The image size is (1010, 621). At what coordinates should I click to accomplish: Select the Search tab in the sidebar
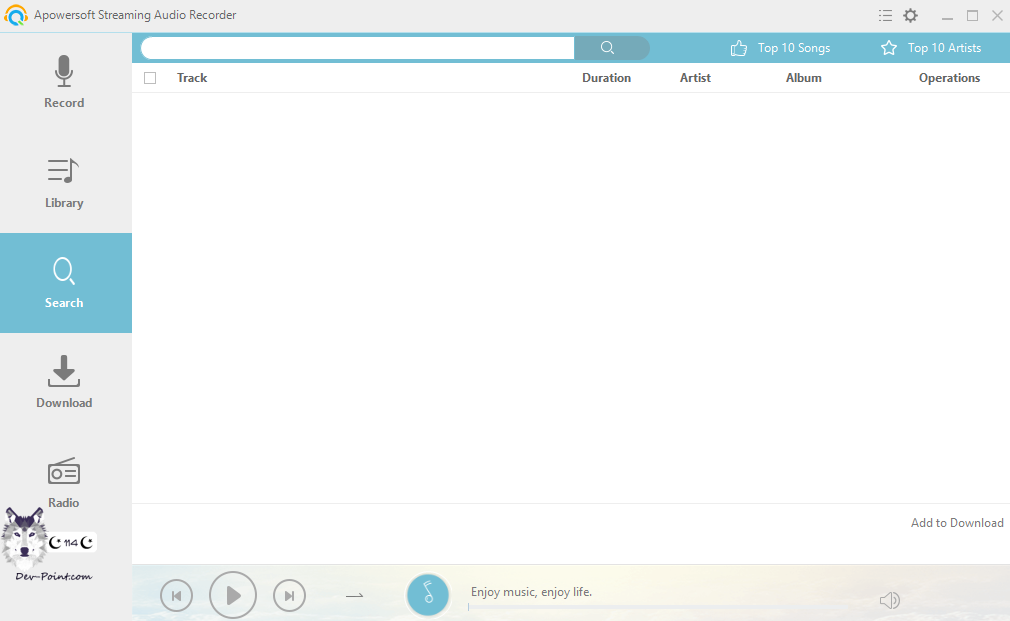64,283
